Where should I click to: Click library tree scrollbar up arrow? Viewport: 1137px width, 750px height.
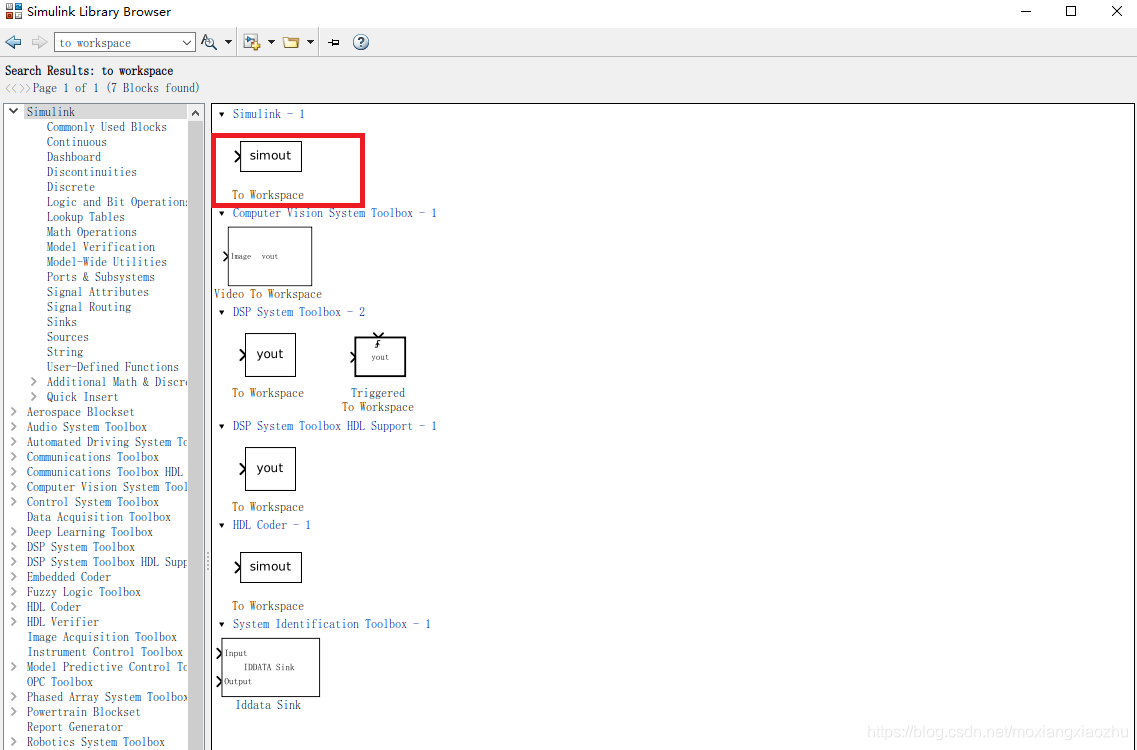(195, 112)
